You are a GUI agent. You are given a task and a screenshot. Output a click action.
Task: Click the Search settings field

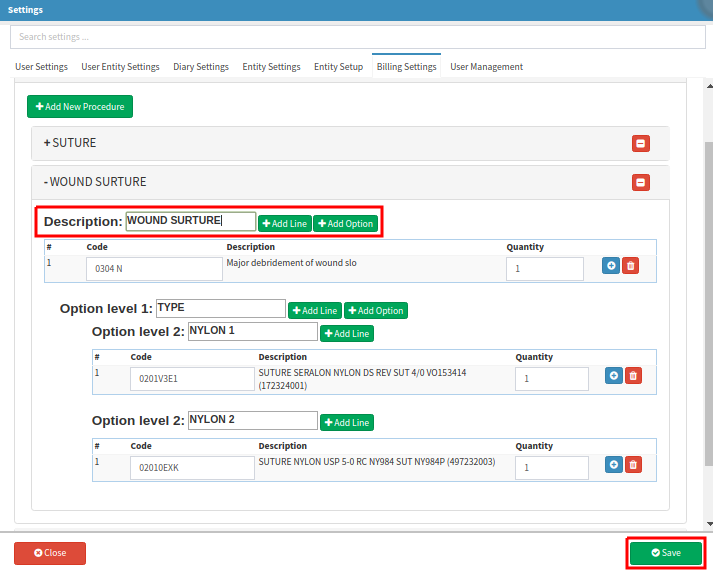coord(356,37)
